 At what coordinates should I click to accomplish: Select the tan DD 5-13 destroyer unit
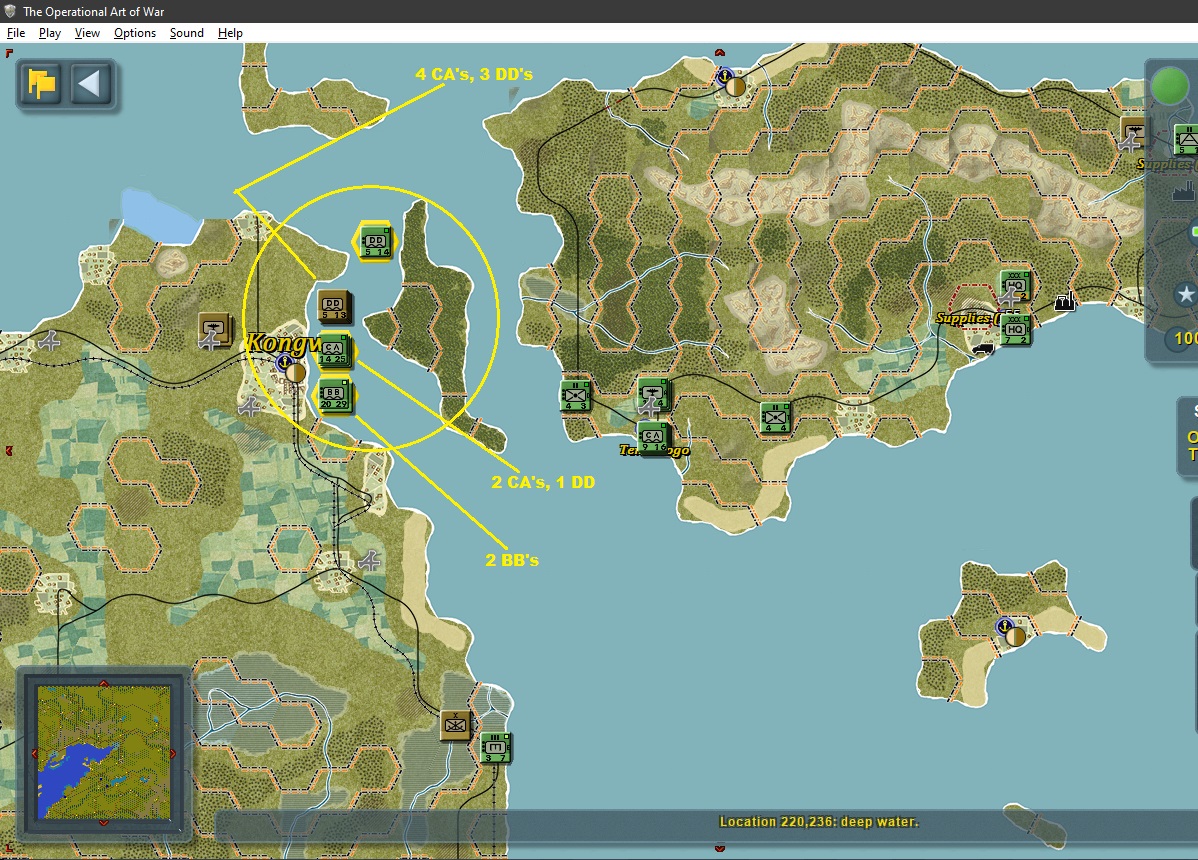pos(334,307)
